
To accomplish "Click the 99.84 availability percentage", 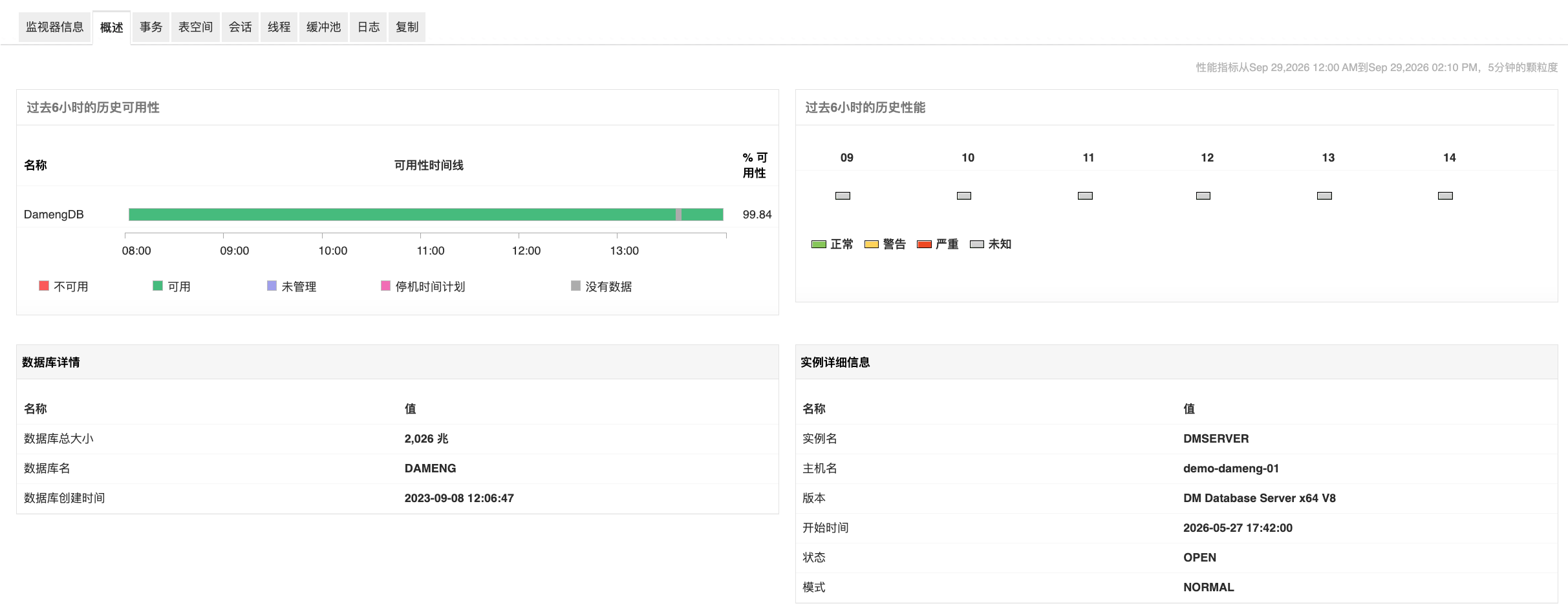I will (x=757, y=215).
